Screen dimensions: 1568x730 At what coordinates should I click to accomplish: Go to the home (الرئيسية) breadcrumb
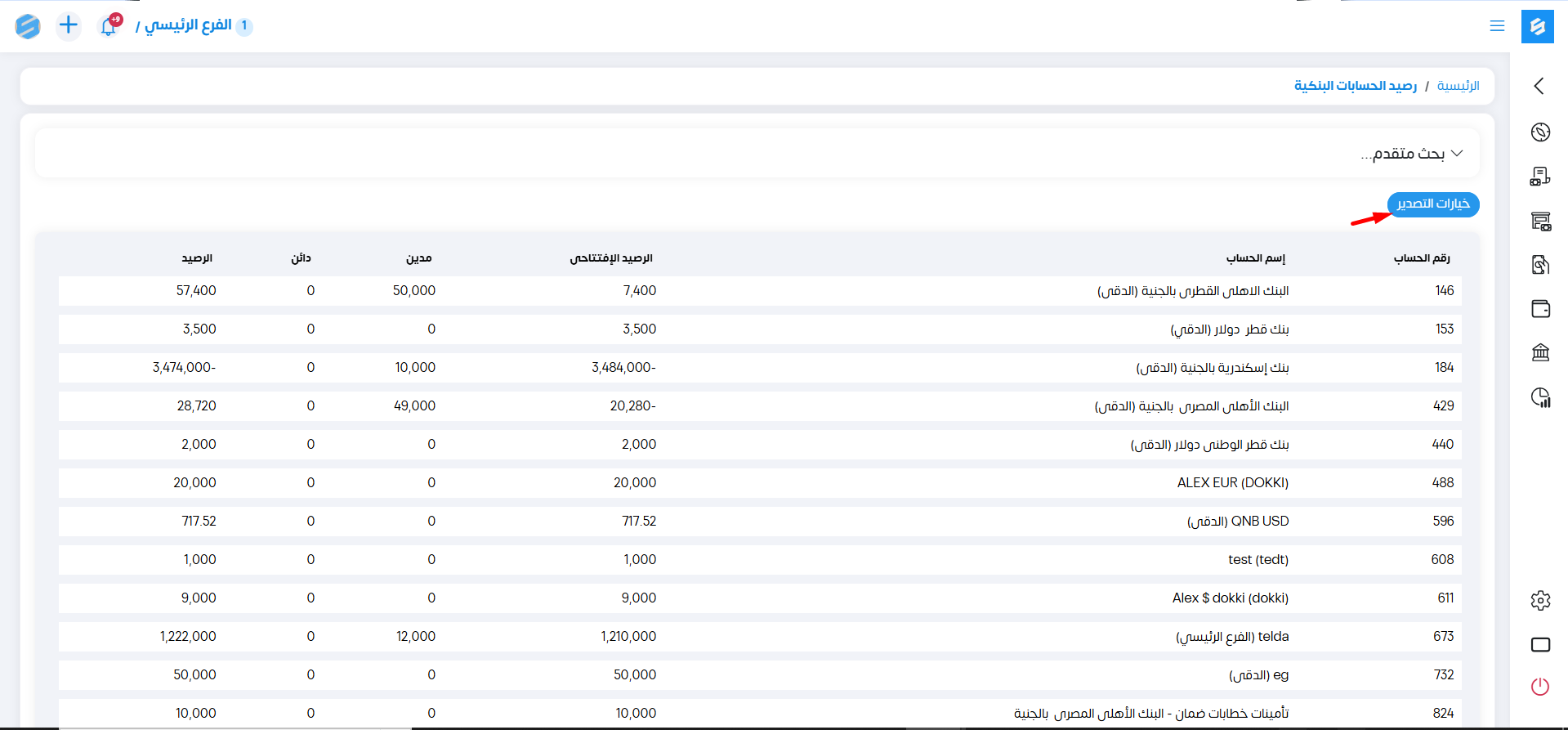1458,86
